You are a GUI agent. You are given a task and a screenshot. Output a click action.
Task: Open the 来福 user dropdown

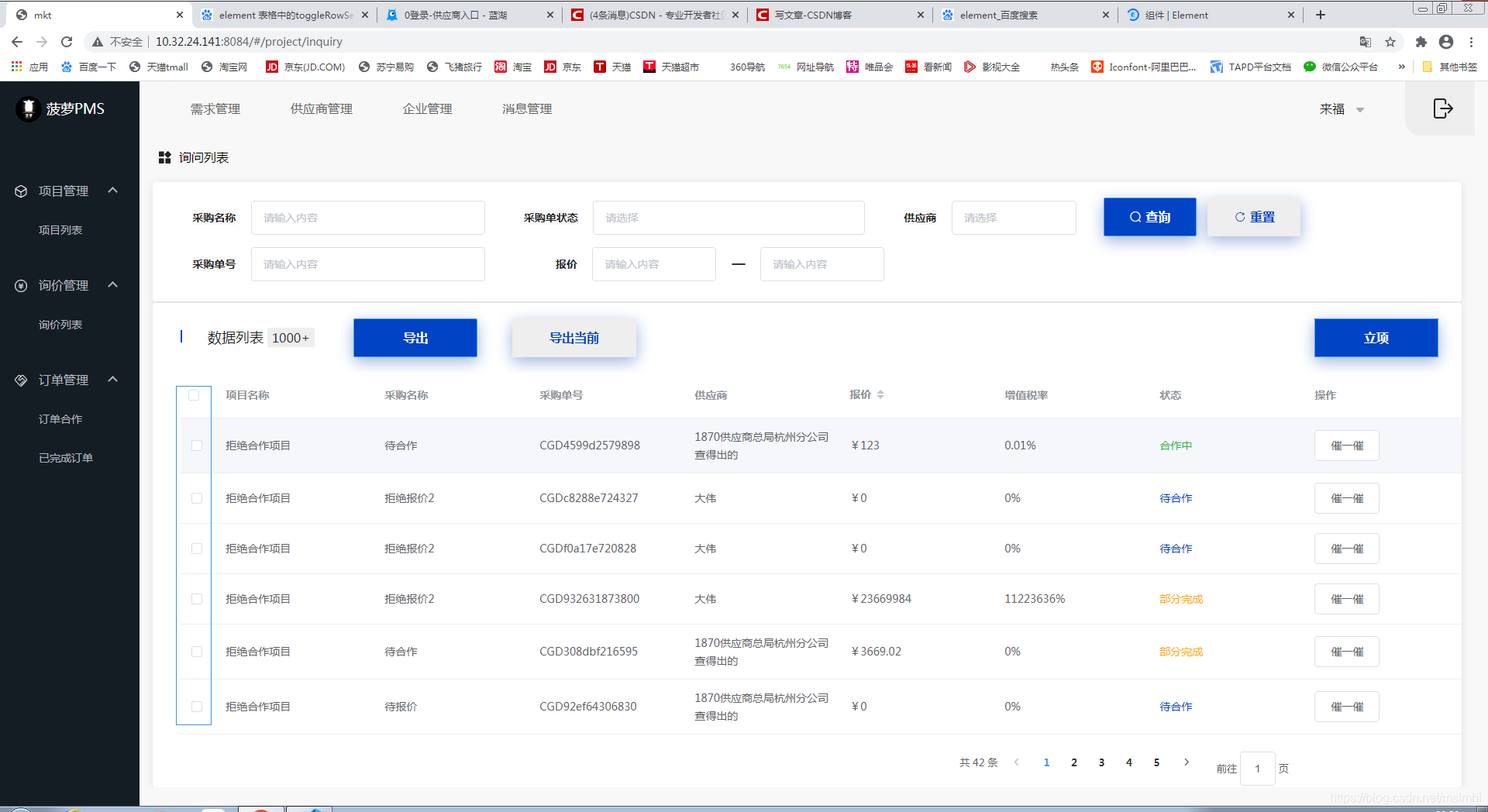click(1342, 109)
